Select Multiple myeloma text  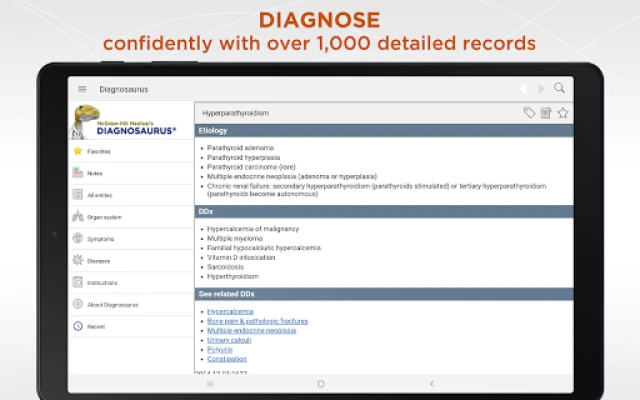pyautogui.click(x=235, y=238)
